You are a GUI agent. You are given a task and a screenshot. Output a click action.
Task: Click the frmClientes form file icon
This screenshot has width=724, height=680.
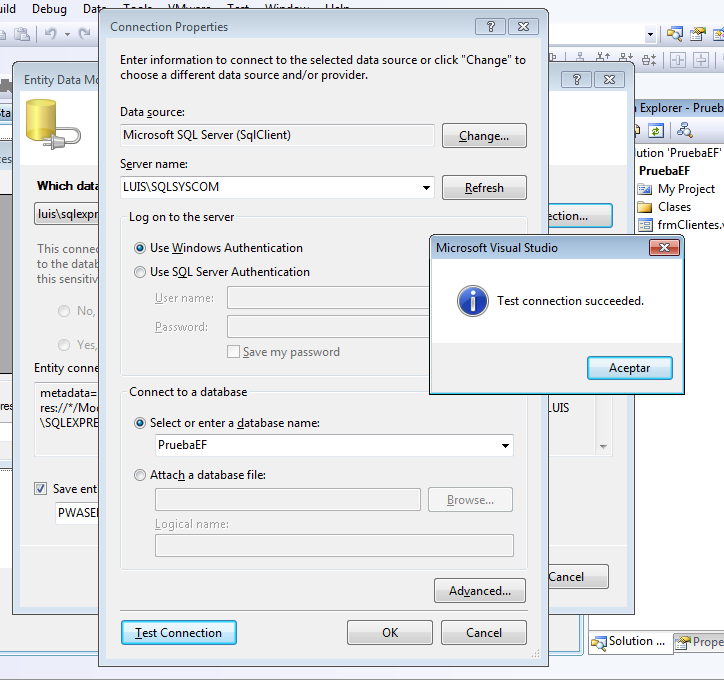[645, 225]
